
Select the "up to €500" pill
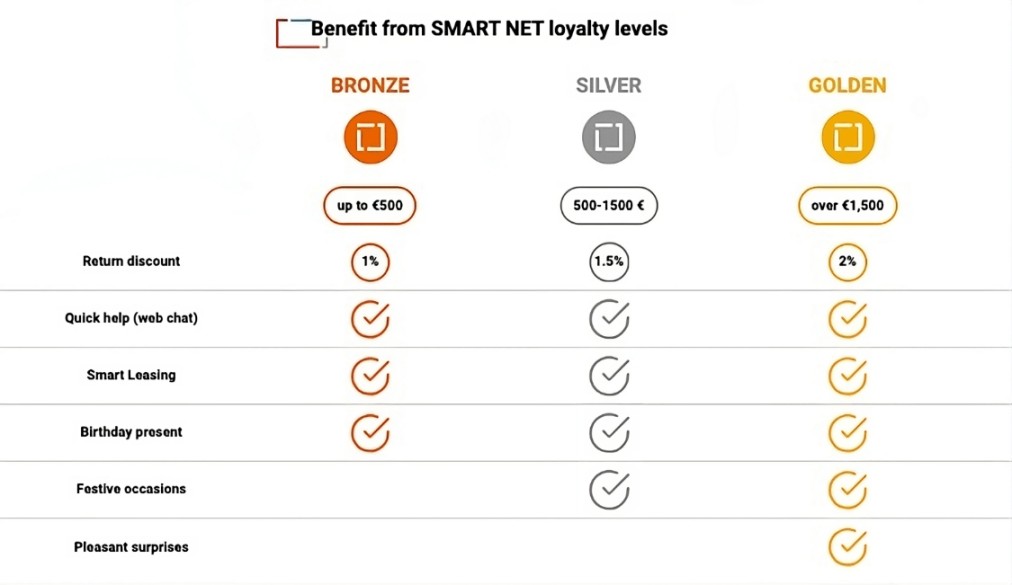[370, 206]
